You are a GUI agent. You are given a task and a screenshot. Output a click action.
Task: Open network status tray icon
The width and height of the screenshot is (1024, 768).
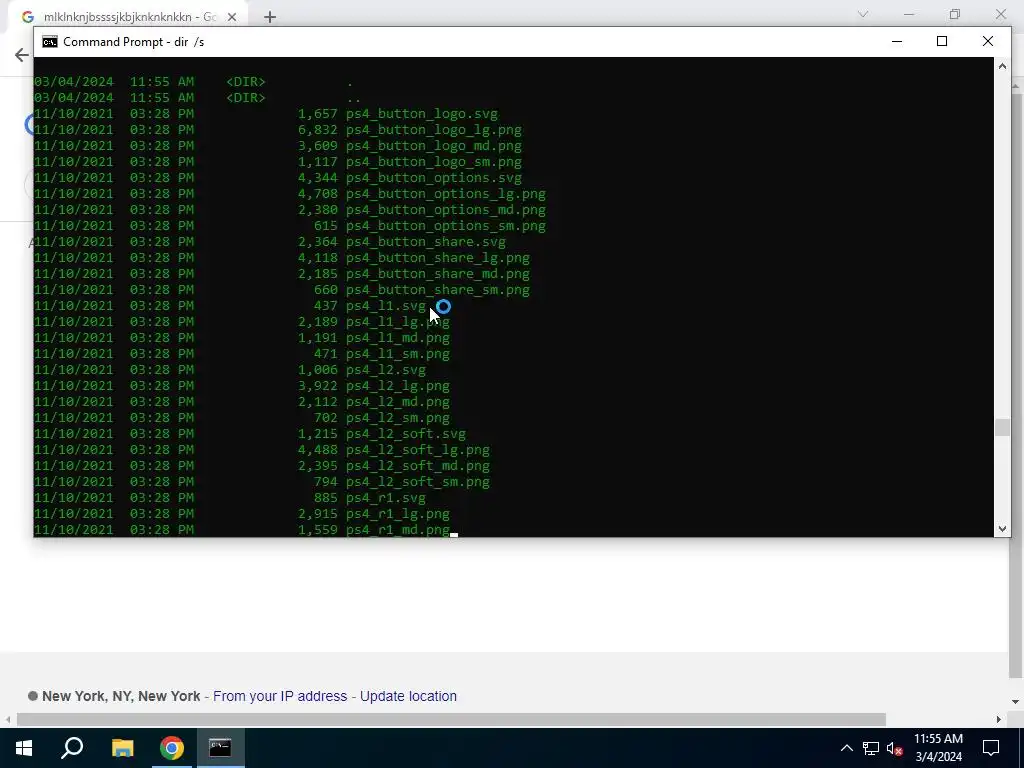pos(871,748)
